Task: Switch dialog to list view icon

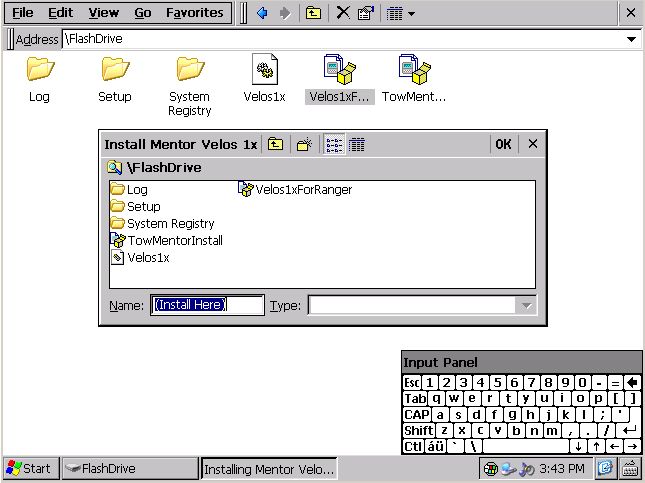Action: (x=334, y=144)
